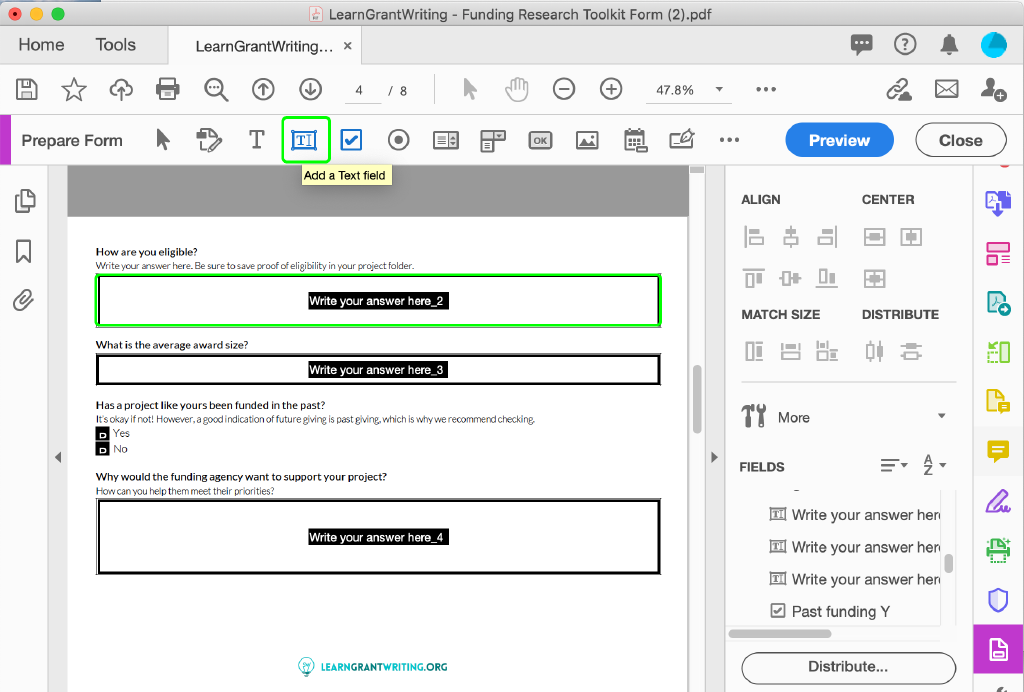Open the Tools tab
This screenshot has height=692, width=1024.
click(116, 45)
